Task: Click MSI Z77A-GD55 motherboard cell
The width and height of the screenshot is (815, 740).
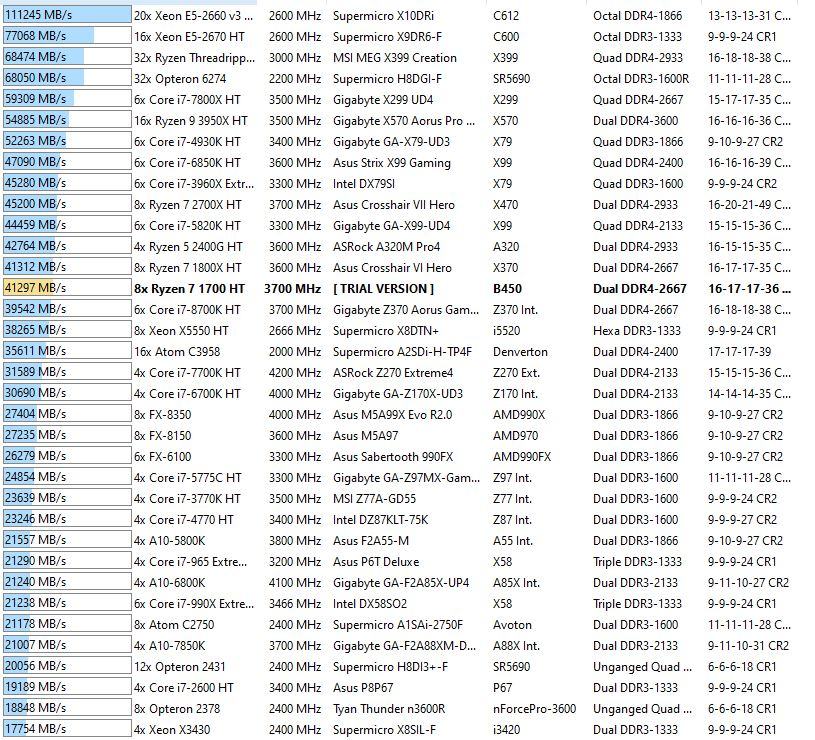Action: 374,499
